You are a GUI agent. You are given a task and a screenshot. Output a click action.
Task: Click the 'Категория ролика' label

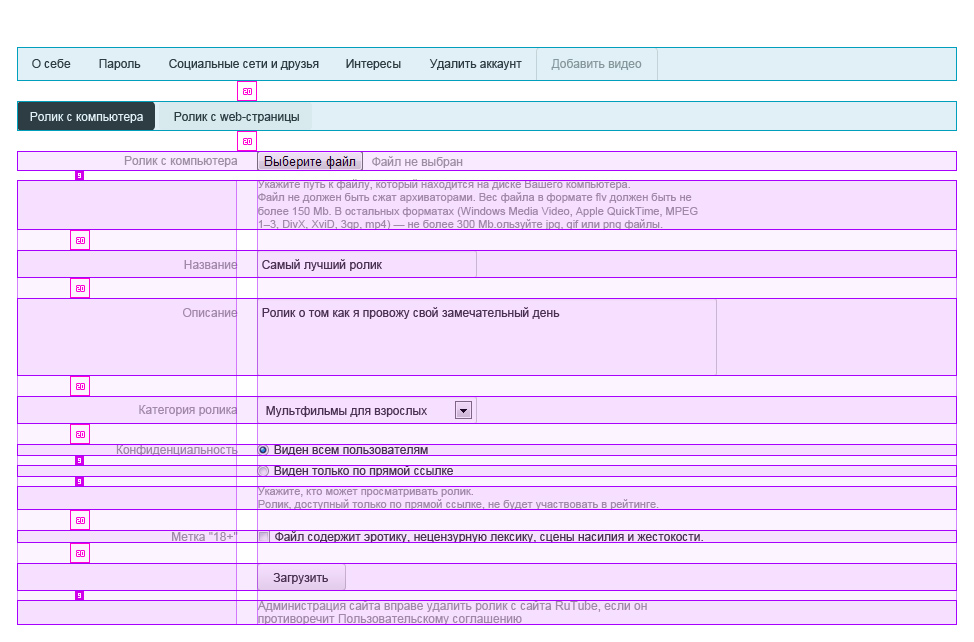(188, 410)
